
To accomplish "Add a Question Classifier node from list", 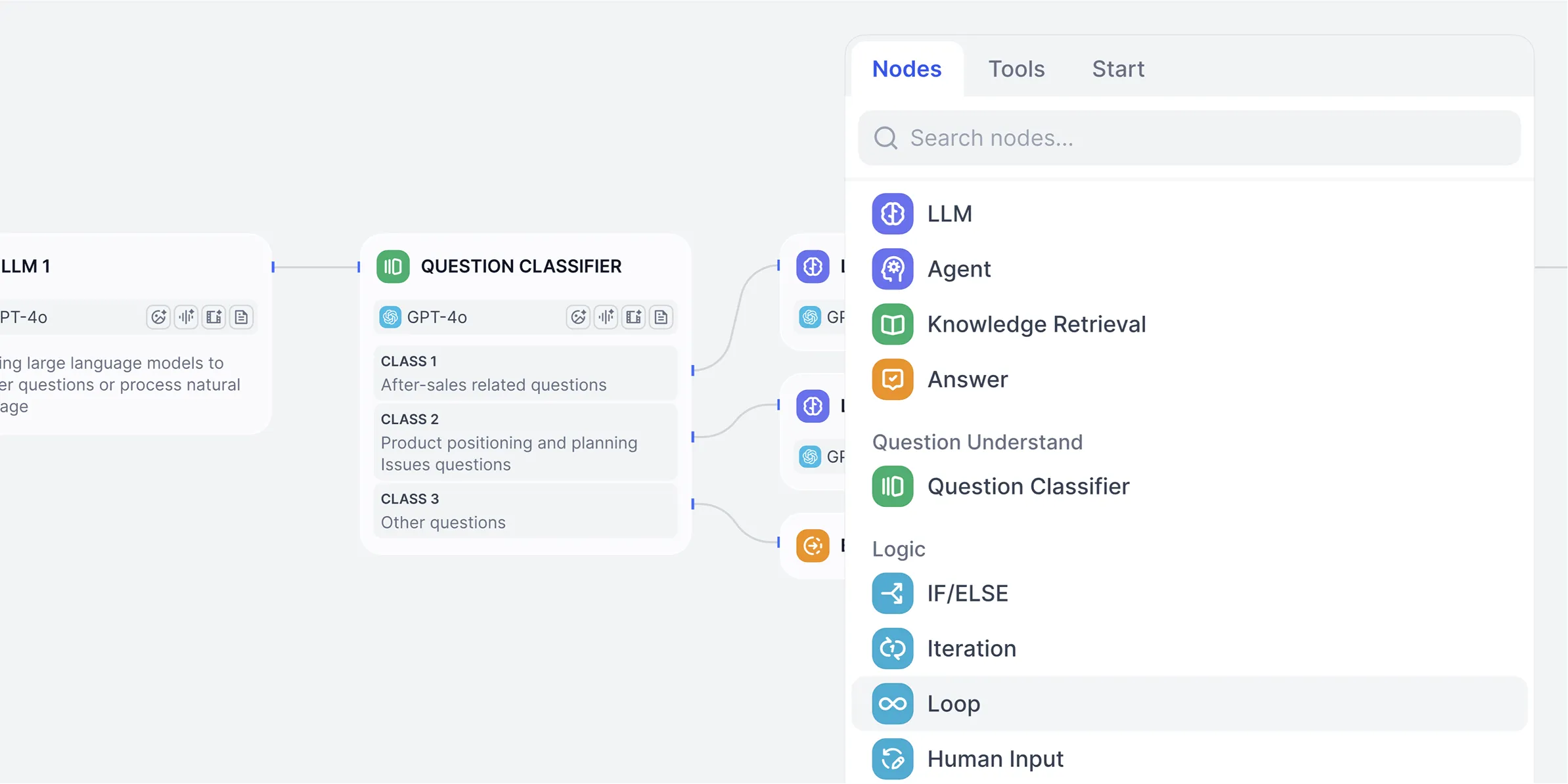I will [1189, 486].
